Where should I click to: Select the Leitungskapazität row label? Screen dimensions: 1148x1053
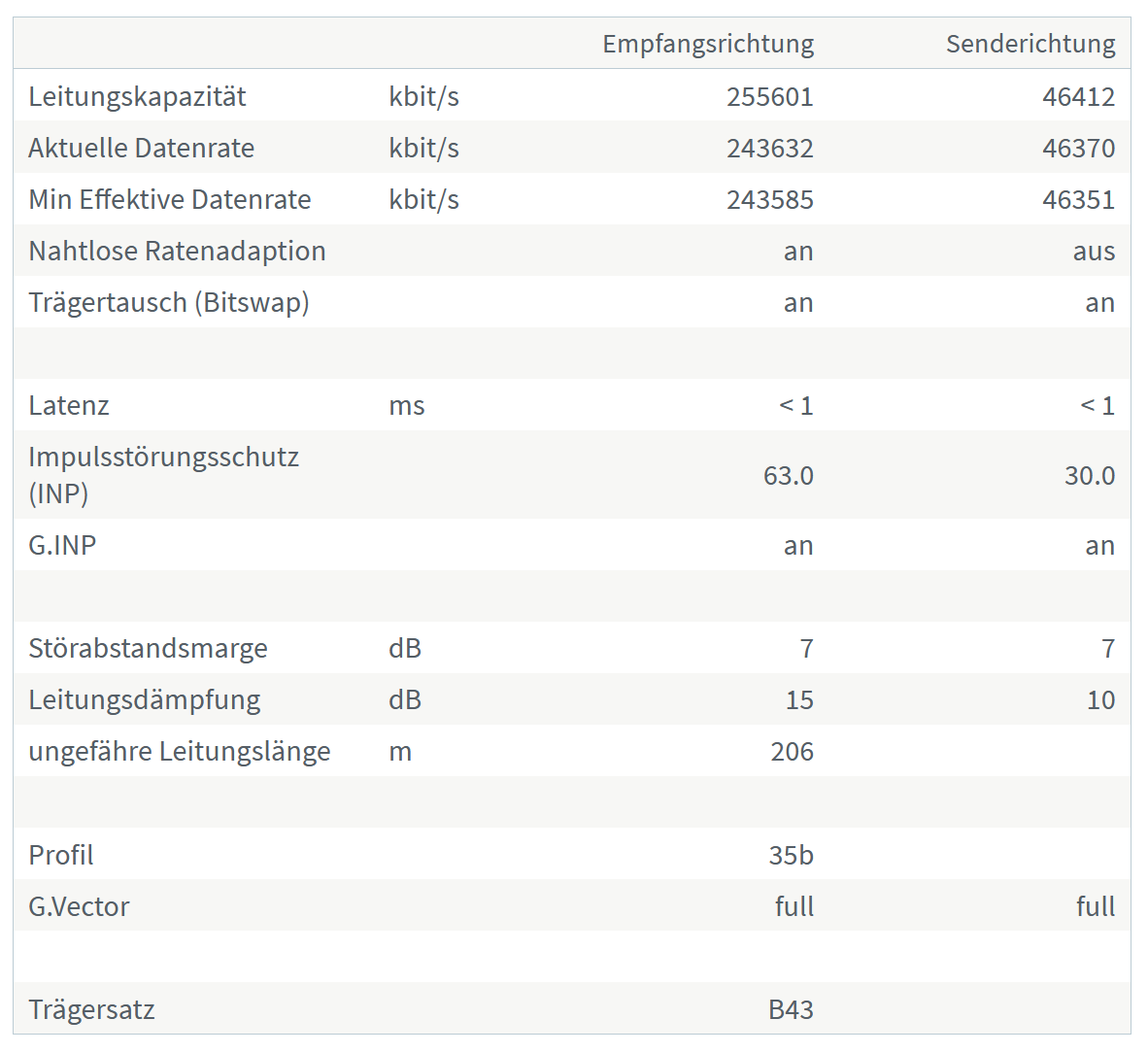(137, 96)
